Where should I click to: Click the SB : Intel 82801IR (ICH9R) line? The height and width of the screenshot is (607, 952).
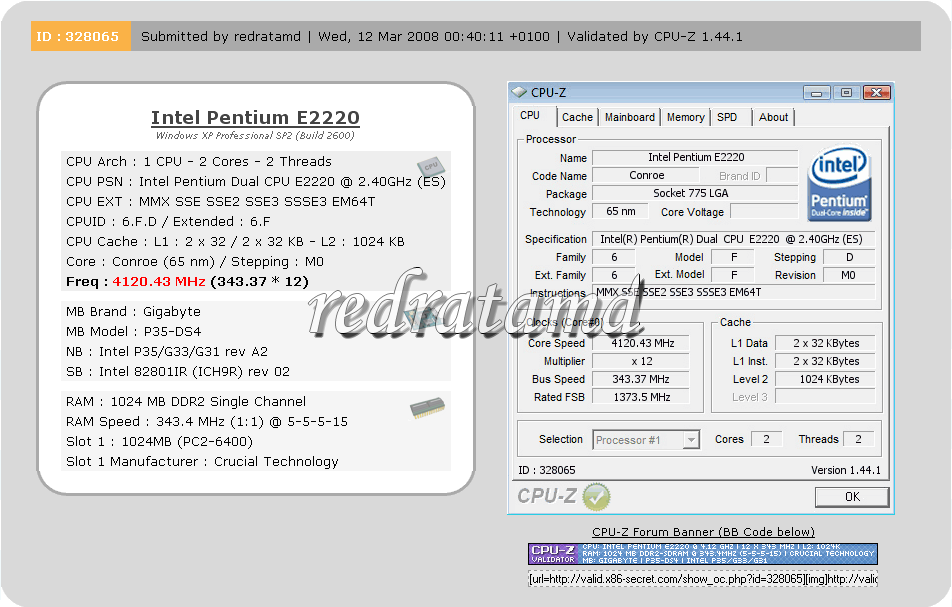(178, 371)
